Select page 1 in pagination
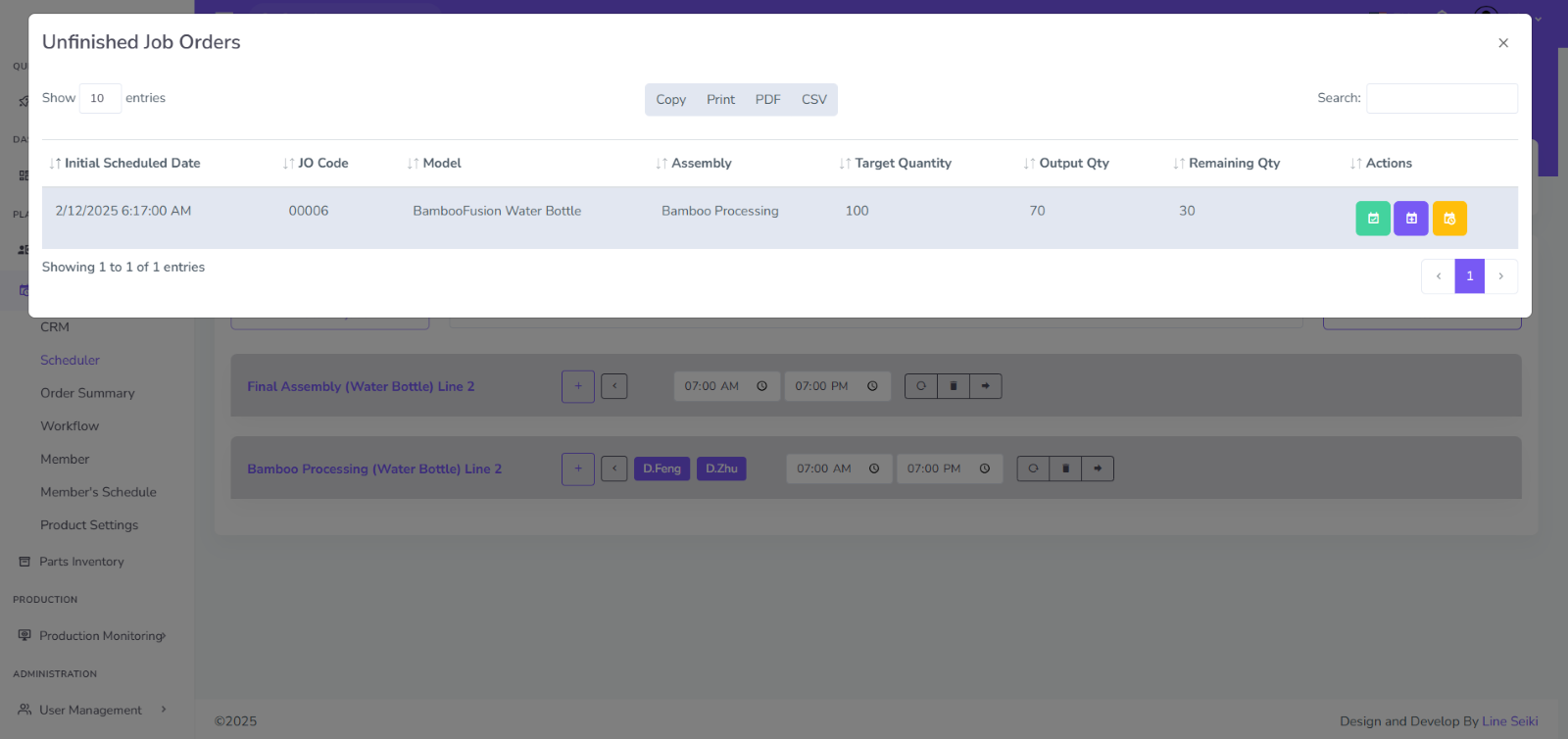 coord(1469,276)
